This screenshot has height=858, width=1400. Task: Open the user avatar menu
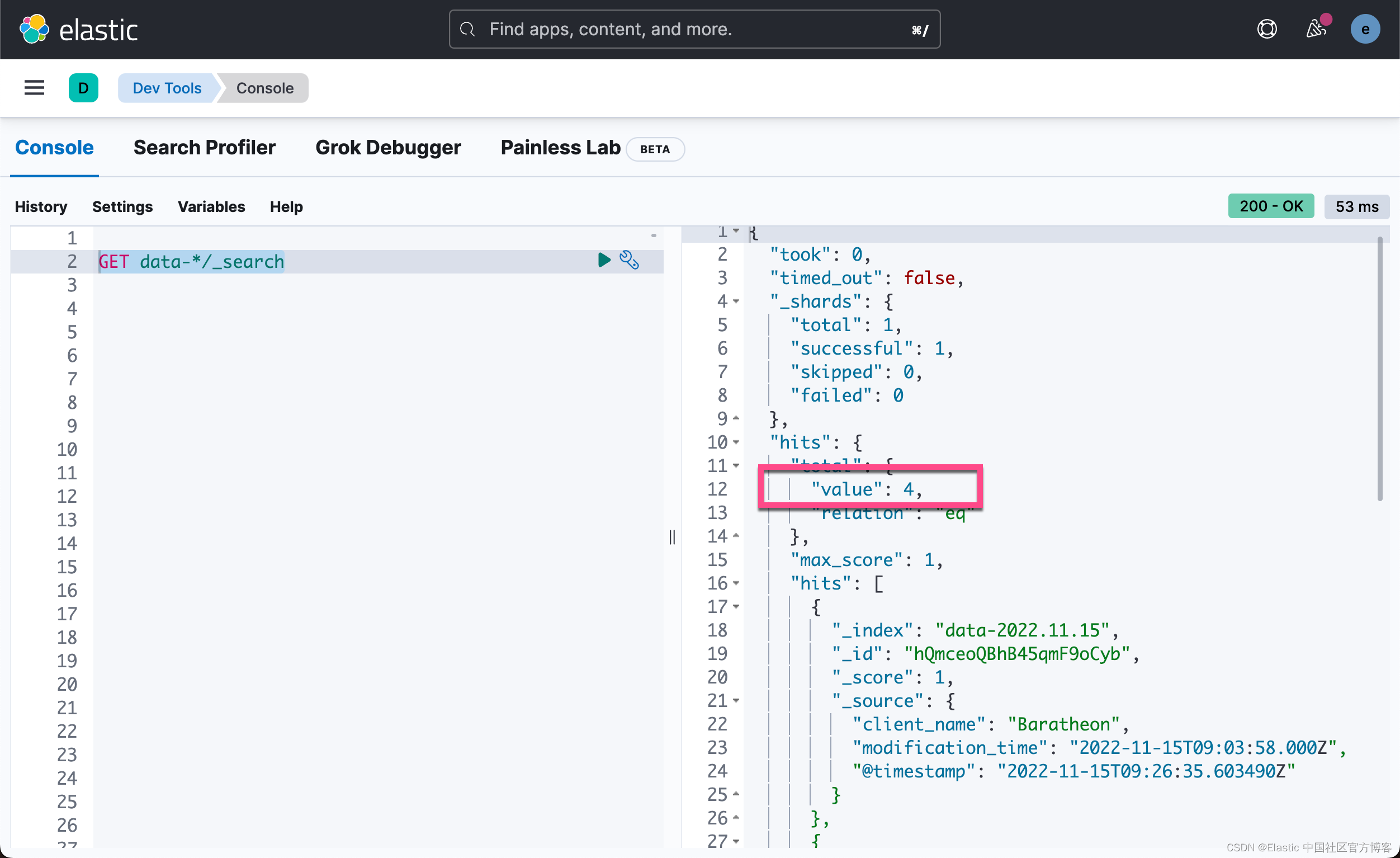point(1365,29)
